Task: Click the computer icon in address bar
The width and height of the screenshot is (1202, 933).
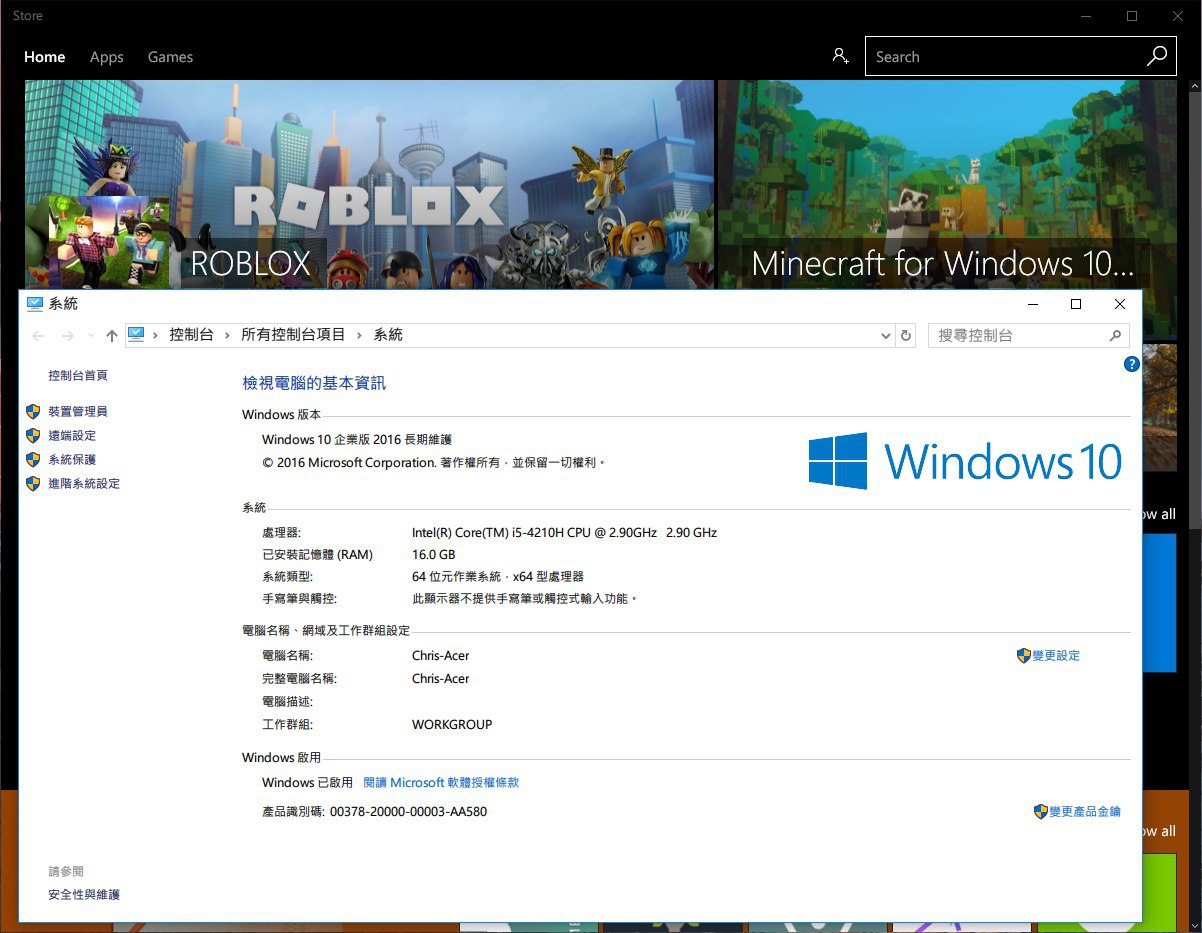Action: click(137, 335)
